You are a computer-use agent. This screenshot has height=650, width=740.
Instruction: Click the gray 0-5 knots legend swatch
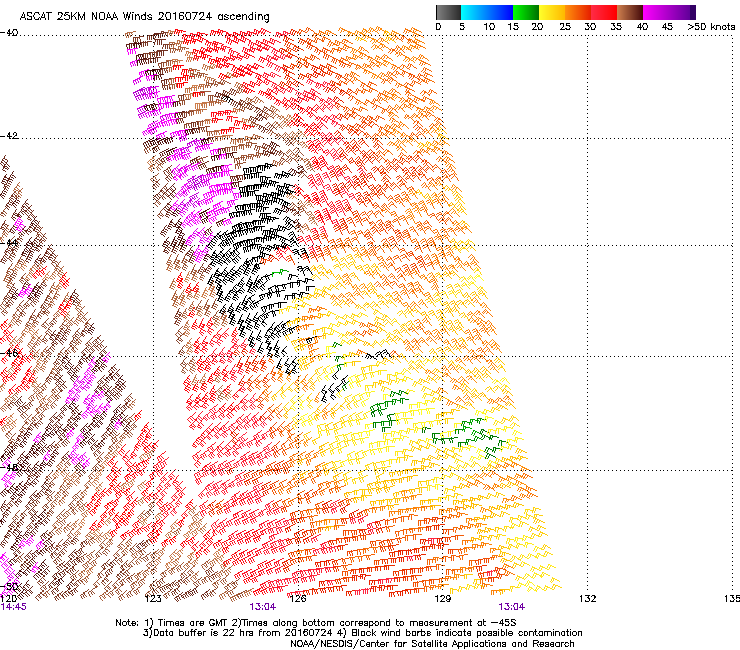[x=448, y=12]
